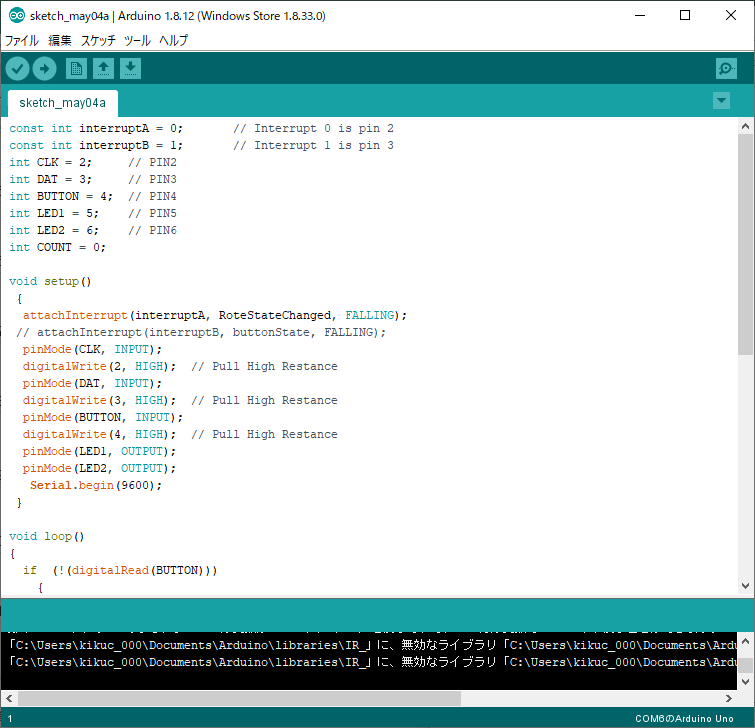This screenshot has width=755, height=728.
Task: Open the ファイル menu
Action: pyautogui.click(x=22, y=41)
